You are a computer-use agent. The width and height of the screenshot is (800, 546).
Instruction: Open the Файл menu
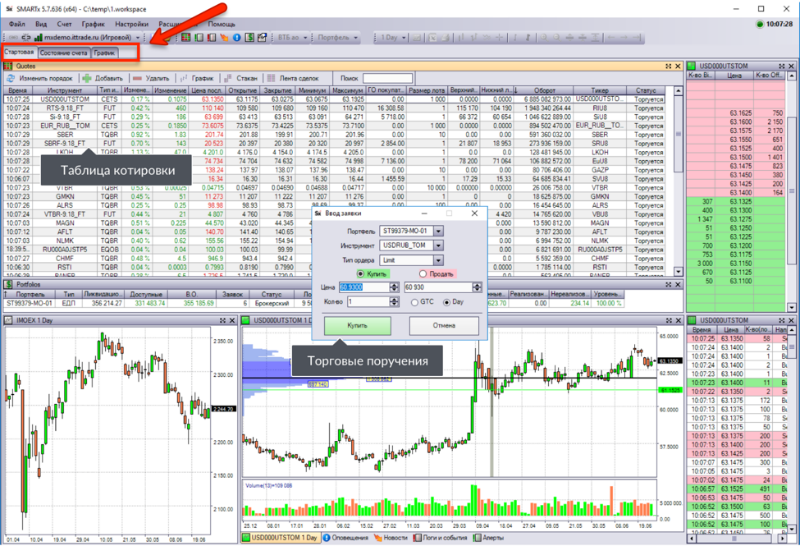pos(17,24)
